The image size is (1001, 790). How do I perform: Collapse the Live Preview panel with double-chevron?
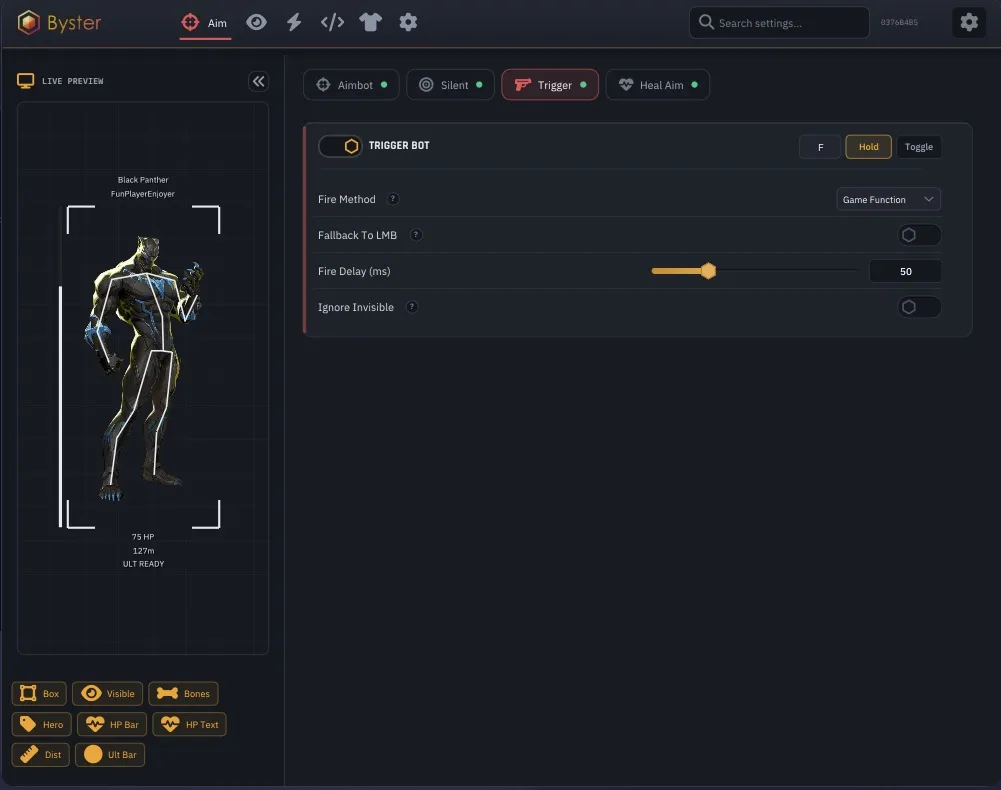click(x=259, y=81)
